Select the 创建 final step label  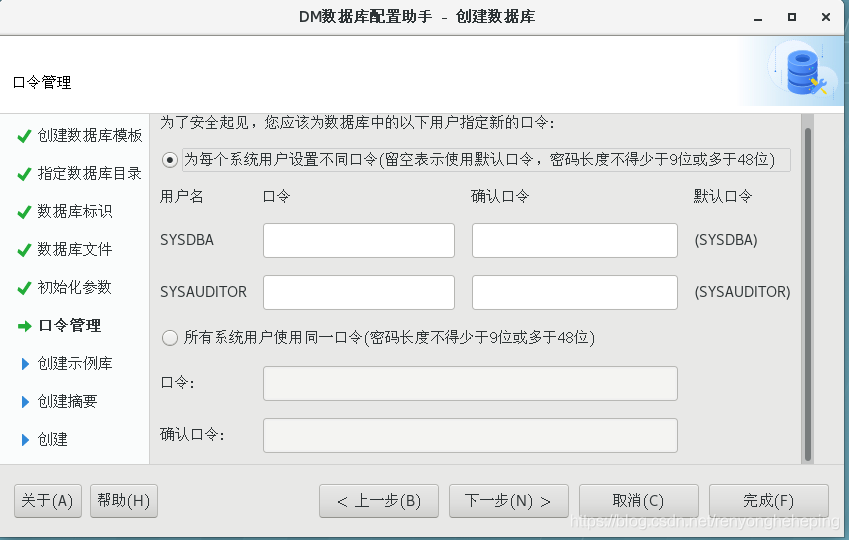[x=53, y=439]
